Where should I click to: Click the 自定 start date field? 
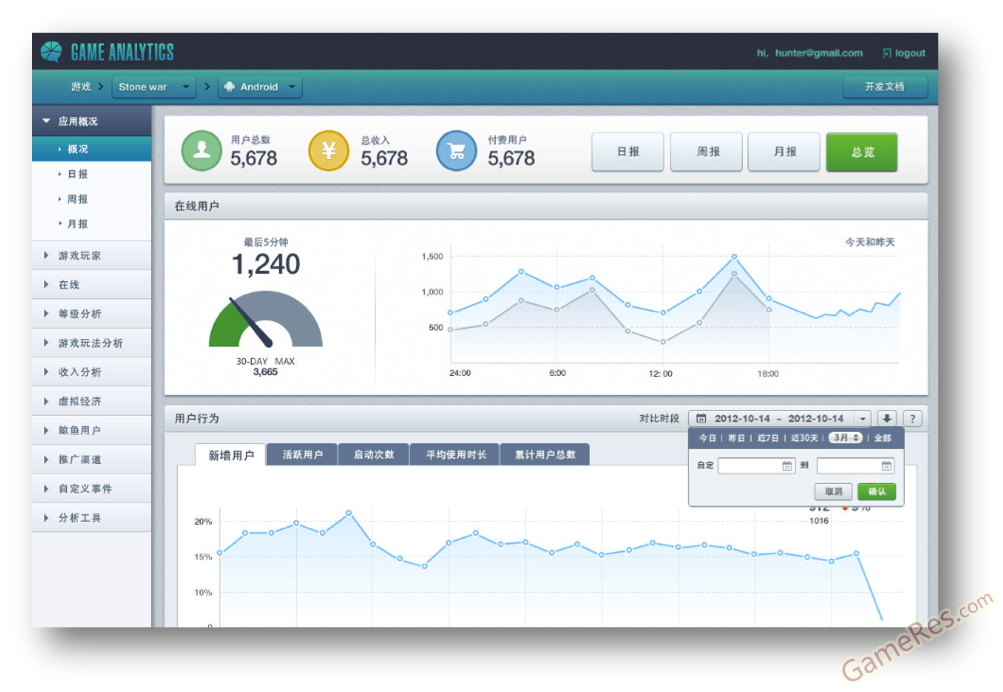pyautogui.click(x=757, y=466)
